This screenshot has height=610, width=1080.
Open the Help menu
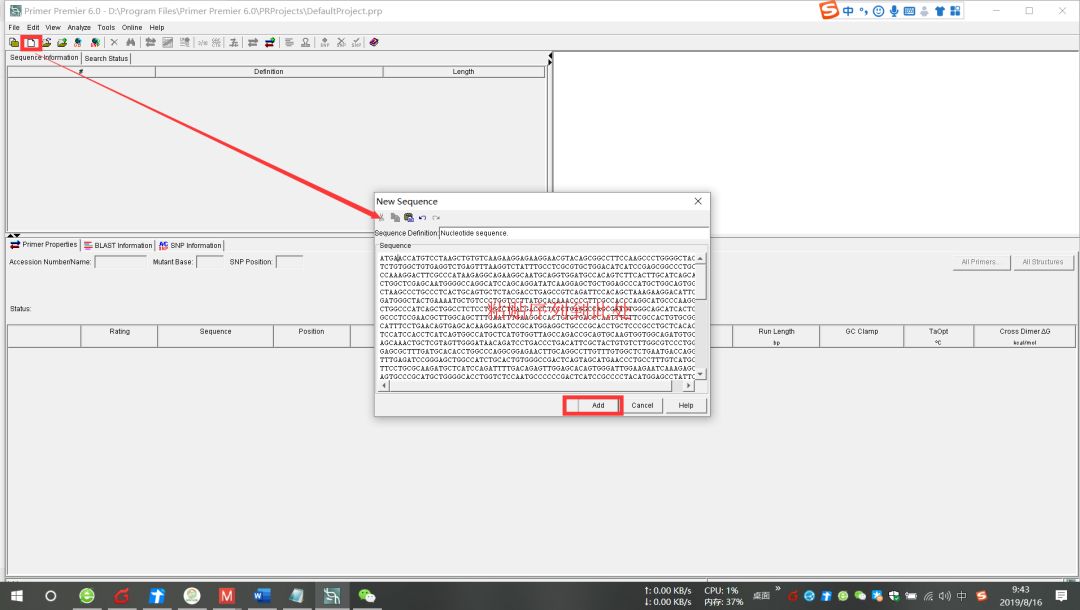(x=157, y=28)
